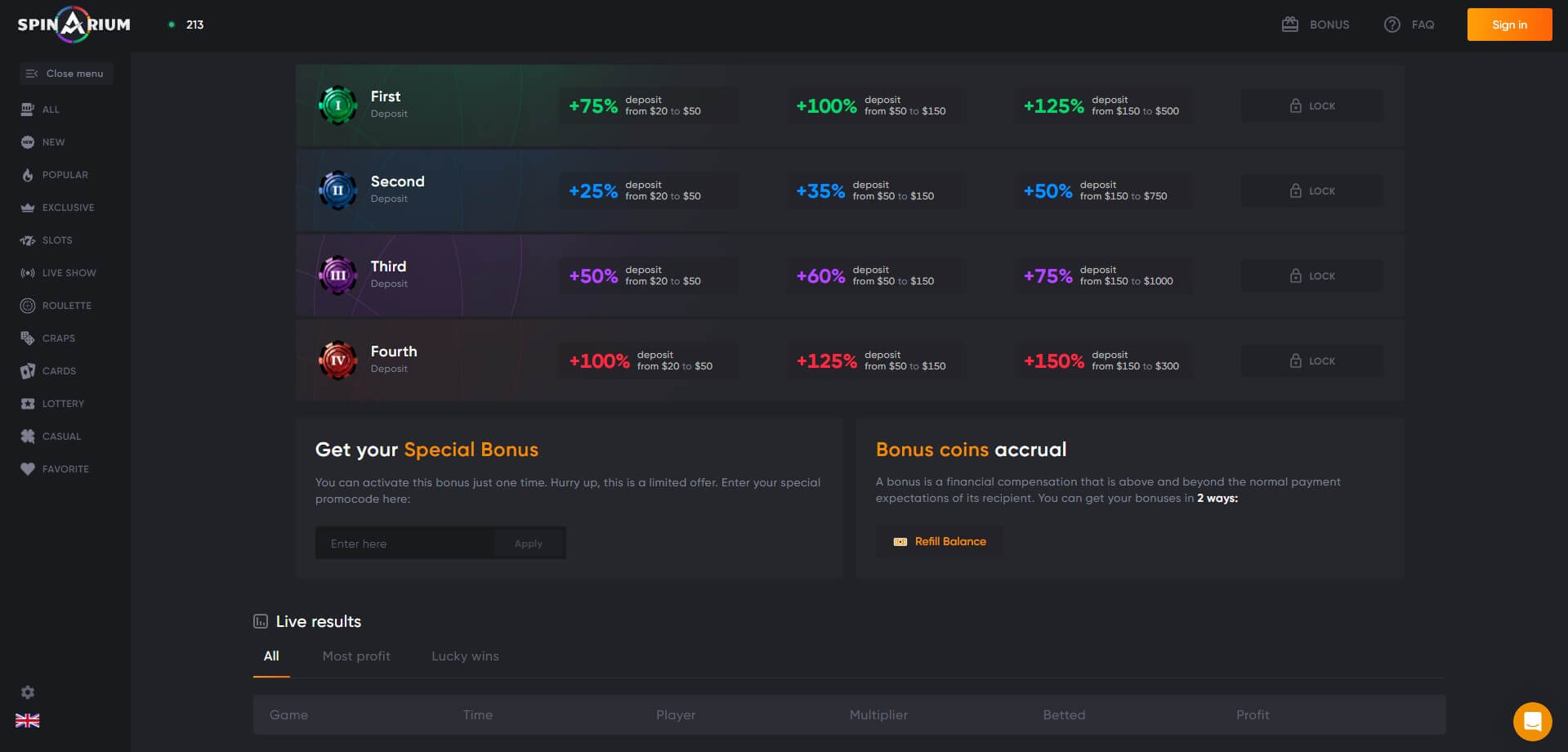Focus the promocode Enter here field
Viewport: 1568px width, 752px height.
pos(404,544)
